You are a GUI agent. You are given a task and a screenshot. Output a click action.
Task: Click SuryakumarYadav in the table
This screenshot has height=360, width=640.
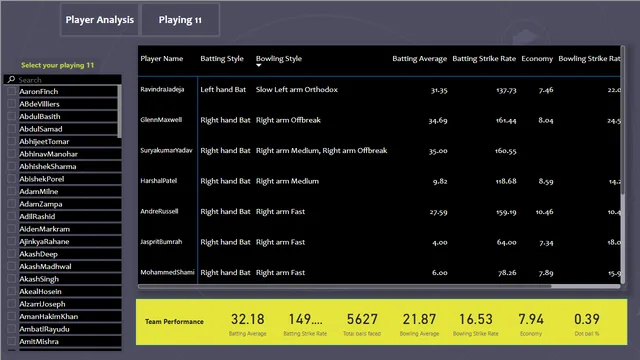pyautogui.click(x=166, y=150)
